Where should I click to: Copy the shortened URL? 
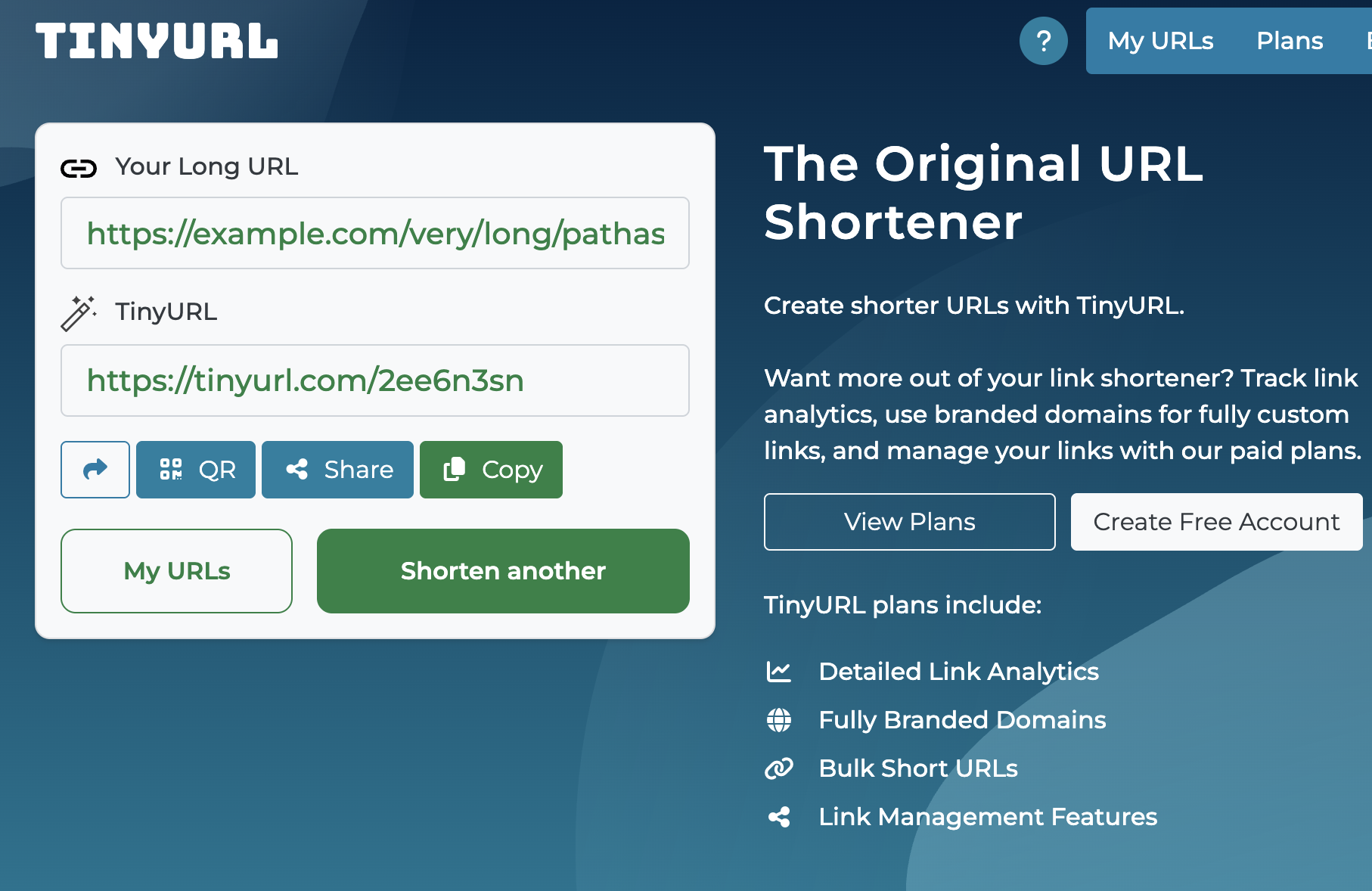point(491,470)
